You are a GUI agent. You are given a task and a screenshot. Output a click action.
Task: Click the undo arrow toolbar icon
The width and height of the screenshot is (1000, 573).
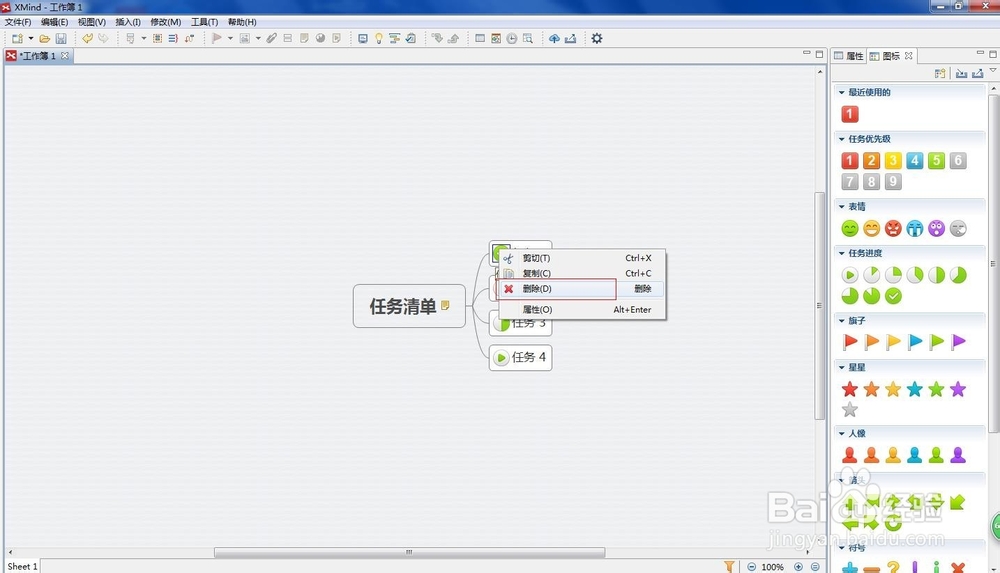tap(87, 38)
